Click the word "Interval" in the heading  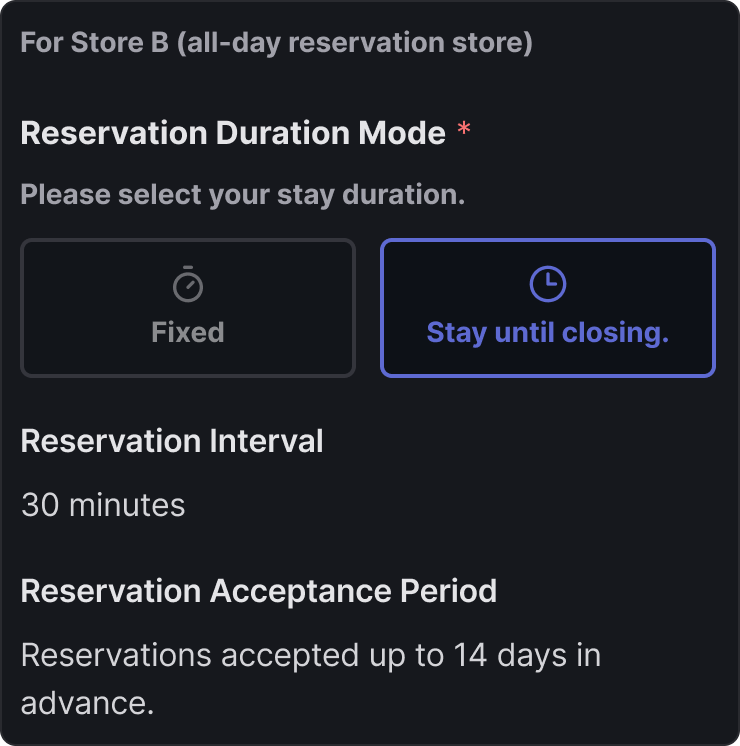pyautogui.click(x=265, y=441)
